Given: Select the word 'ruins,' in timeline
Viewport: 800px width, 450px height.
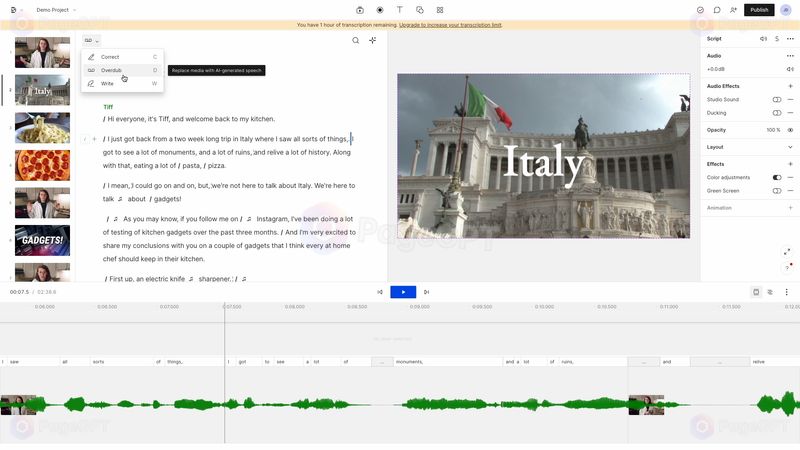Looking at the screenshot, I should coord(567,362).
